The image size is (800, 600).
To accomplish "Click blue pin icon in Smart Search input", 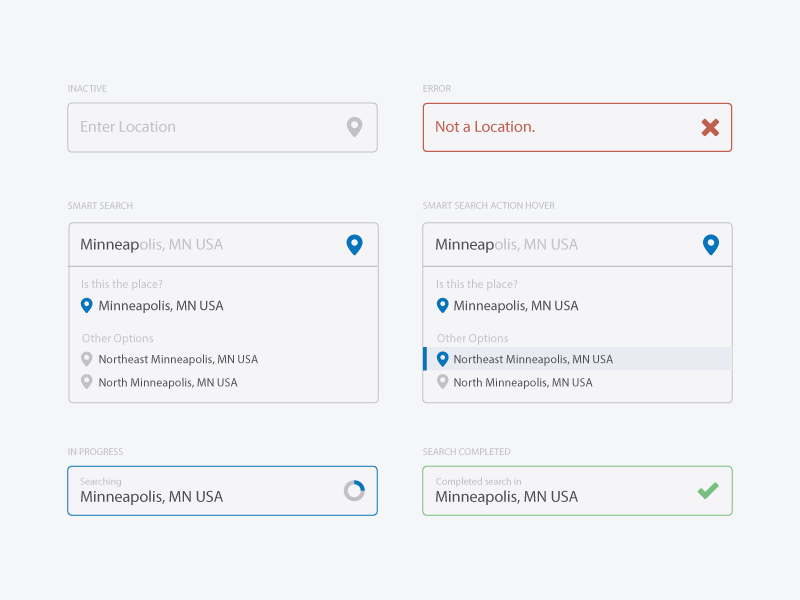I will 355,245.
